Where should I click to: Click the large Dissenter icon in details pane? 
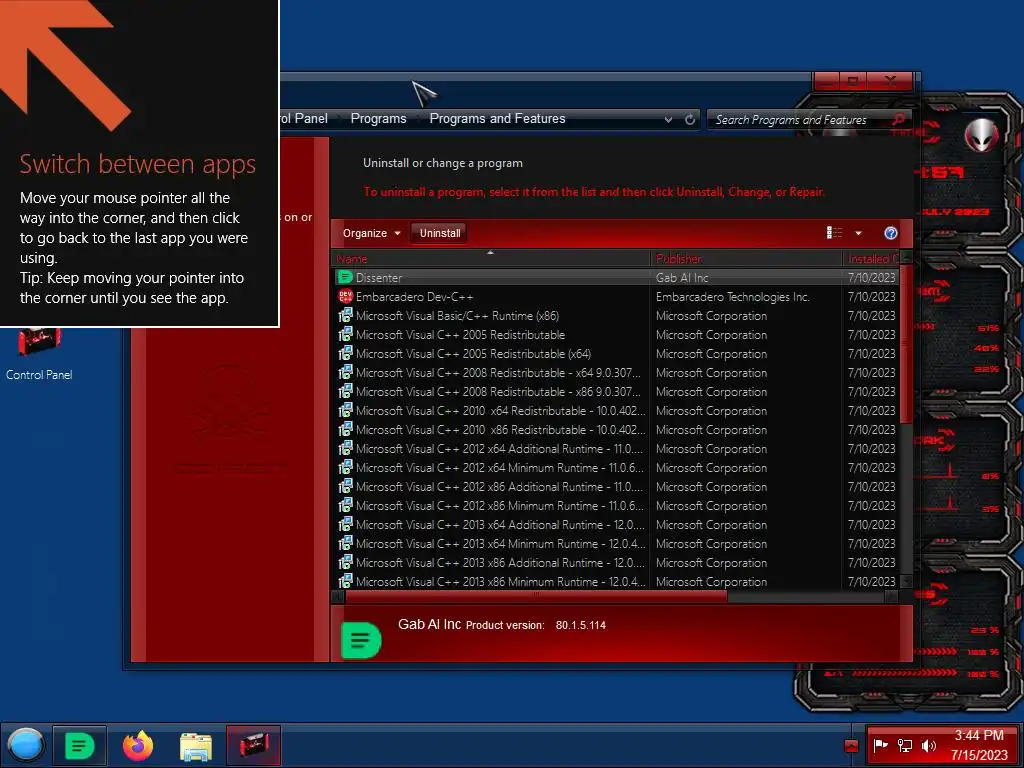pyautogui.click(x=361, y=640)
